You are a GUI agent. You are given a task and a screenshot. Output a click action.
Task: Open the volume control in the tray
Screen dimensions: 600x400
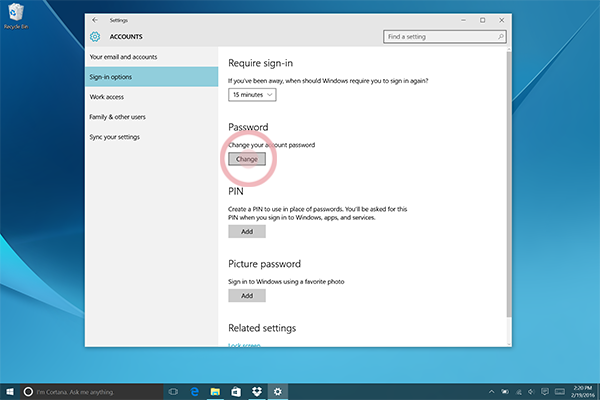531,392
